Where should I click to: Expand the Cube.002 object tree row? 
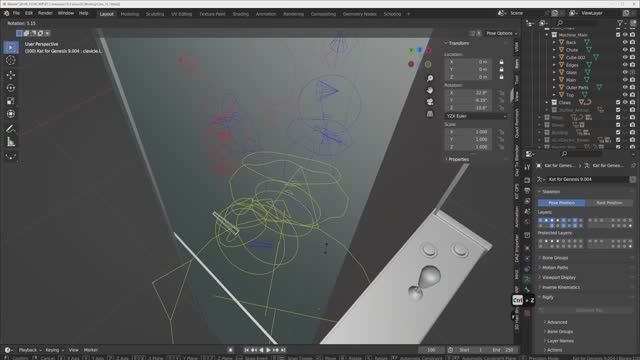554,58
